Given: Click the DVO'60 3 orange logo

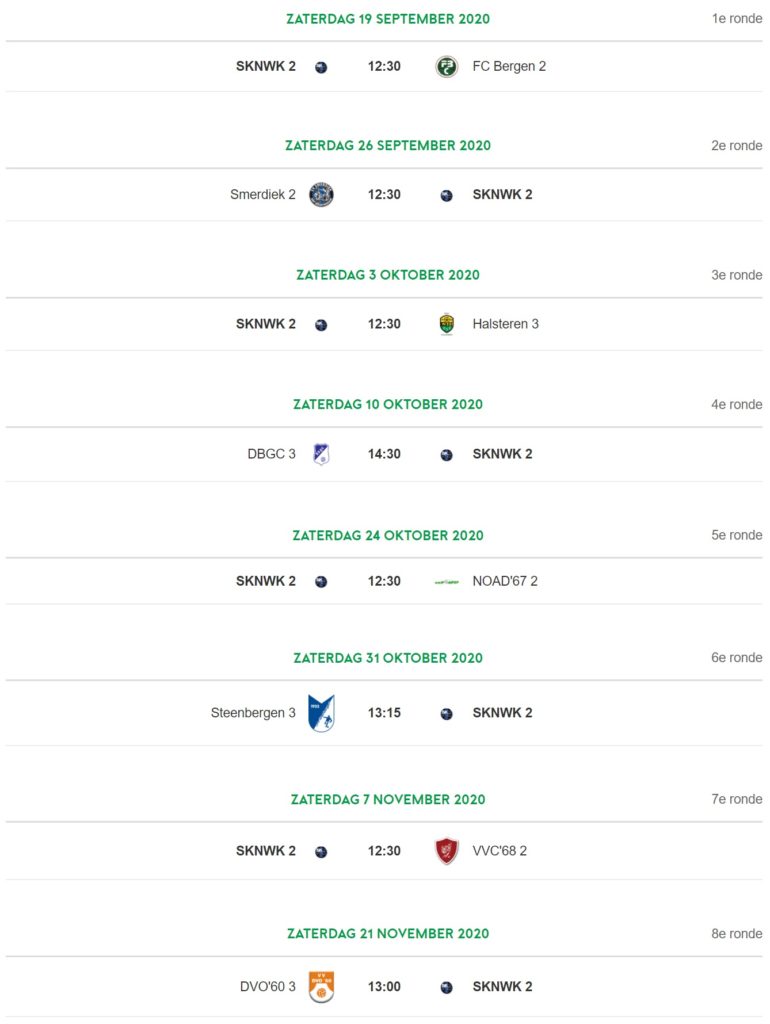Looking at the screenshot, I should (x=321, y=987).
